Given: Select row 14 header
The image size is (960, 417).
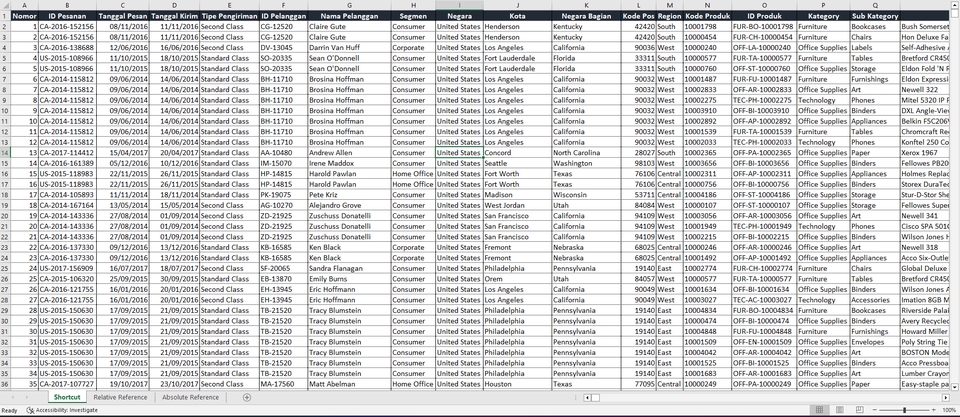Looking at the screenshot, I should click(x=5, y=152).
